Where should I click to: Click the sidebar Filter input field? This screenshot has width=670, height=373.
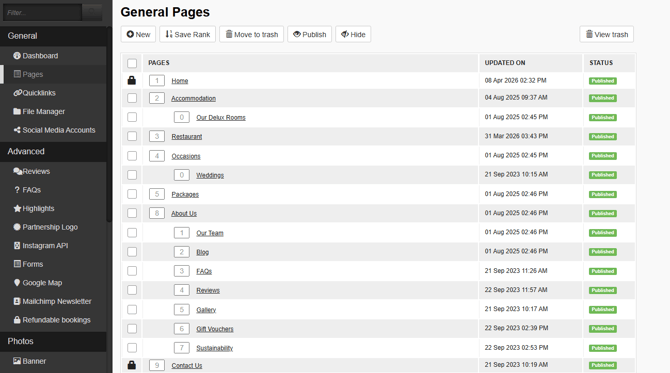click(42, 12)
